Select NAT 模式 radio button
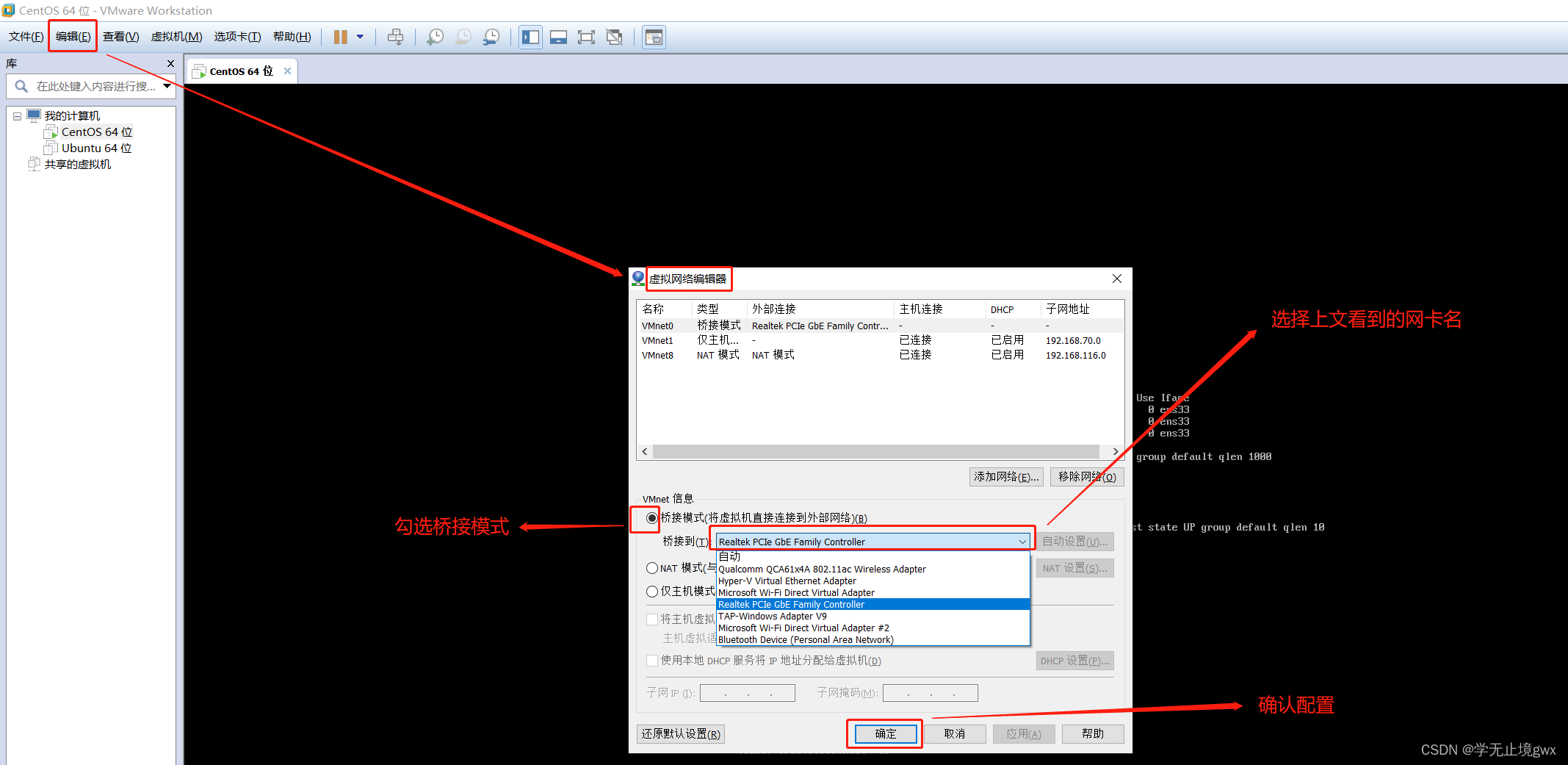Image resolution: width=1568 pixels, height=765 pixels. point(652,568)
